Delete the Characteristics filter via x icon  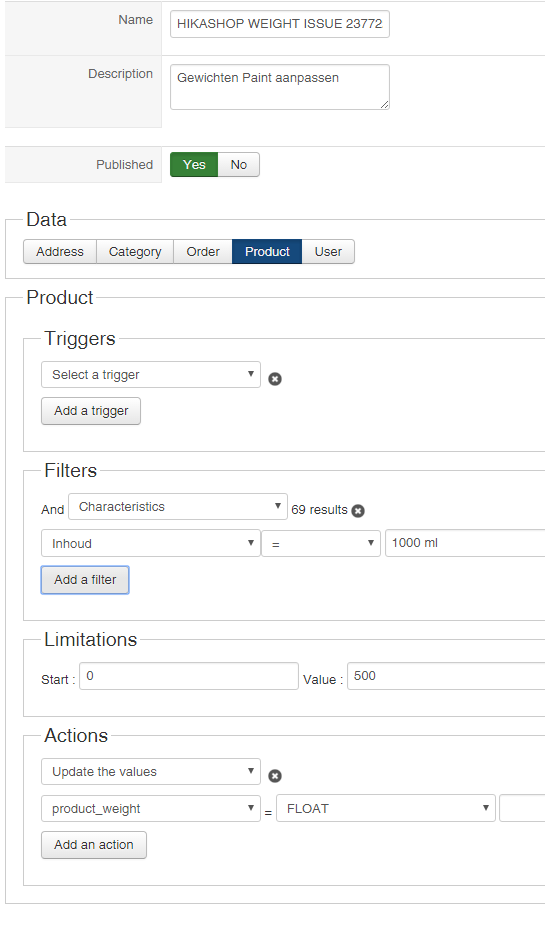pos(358,511)
